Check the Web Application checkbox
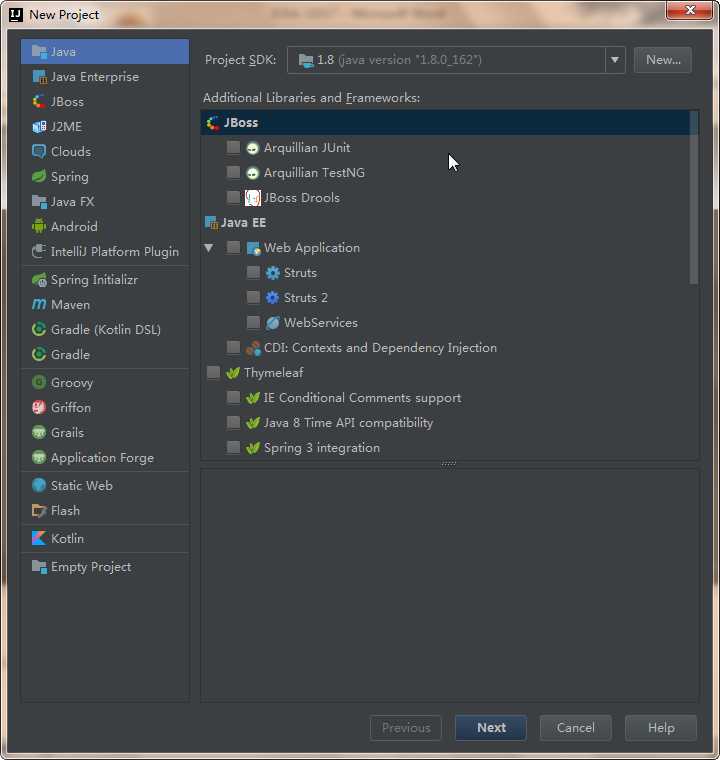The height and width of the screenshot is (760, 720). (x=233, y=248)
